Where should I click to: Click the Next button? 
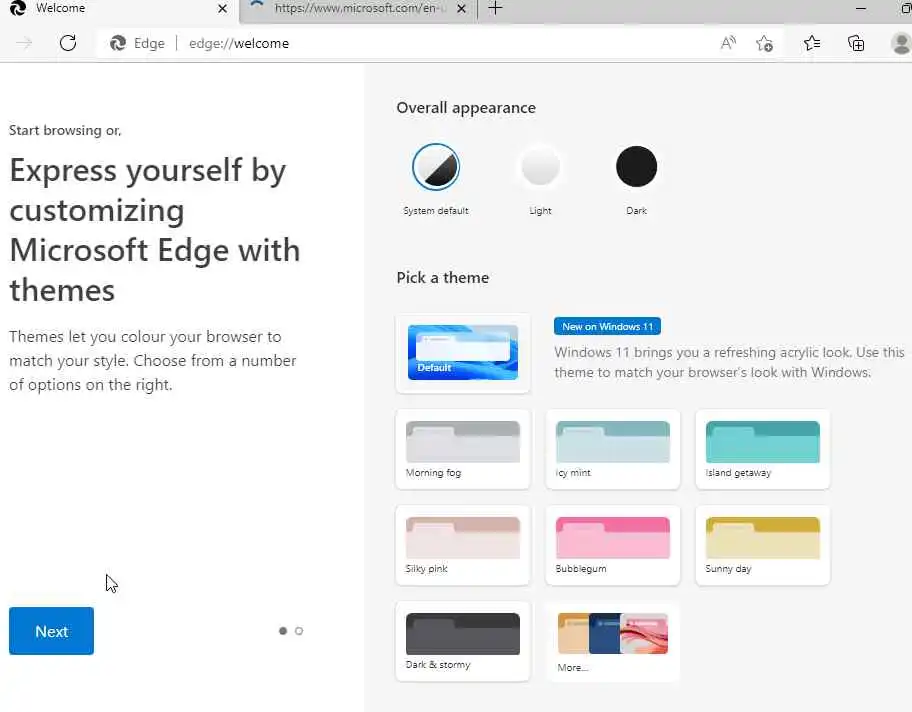coord(51,631)
